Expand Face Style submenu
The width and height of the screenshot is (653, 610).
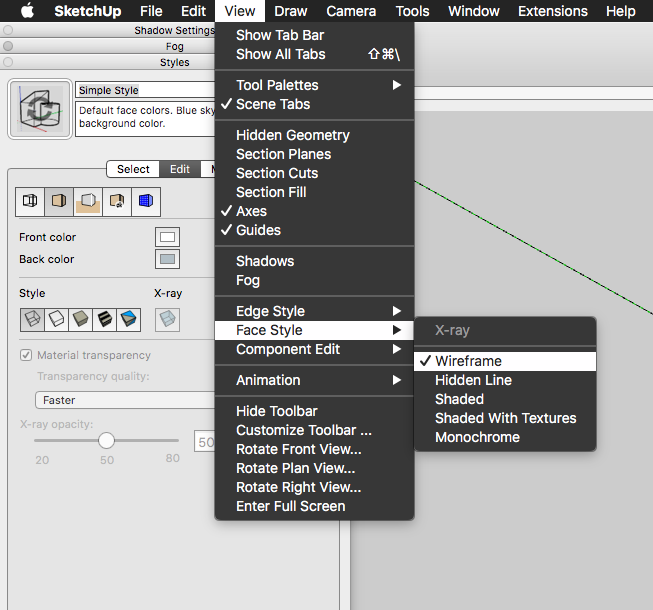(314, 330)
